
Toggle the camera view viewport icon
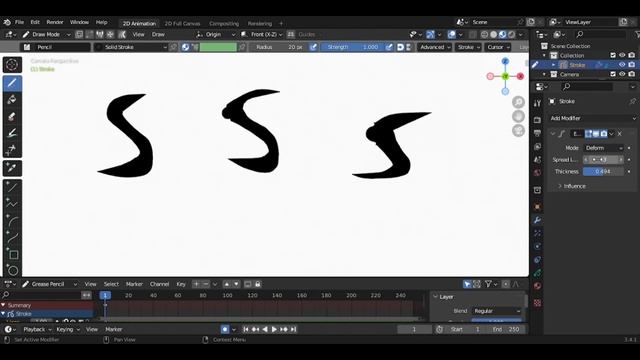518,131
